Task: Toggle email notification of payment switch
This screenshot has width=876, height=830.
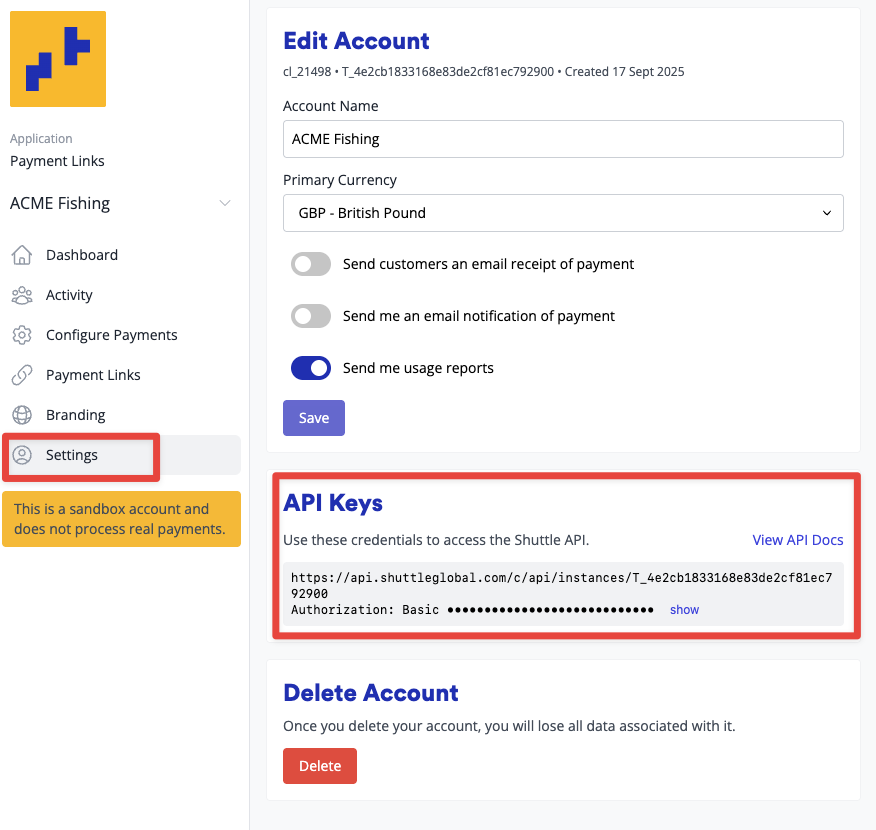Action: (311, 316)
